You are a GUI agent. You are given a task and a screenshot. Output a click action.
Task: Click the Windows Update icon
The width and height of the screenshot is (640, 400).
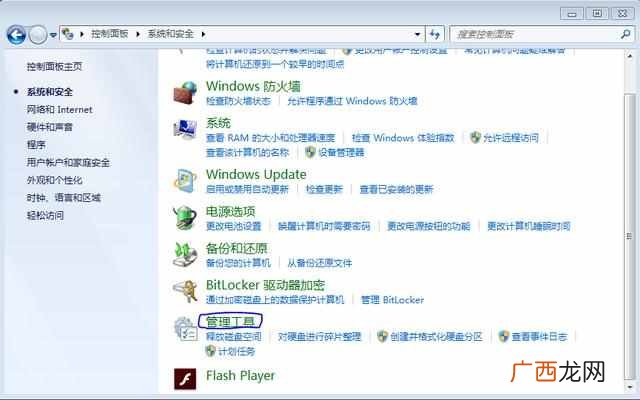(x=185, y=181)
